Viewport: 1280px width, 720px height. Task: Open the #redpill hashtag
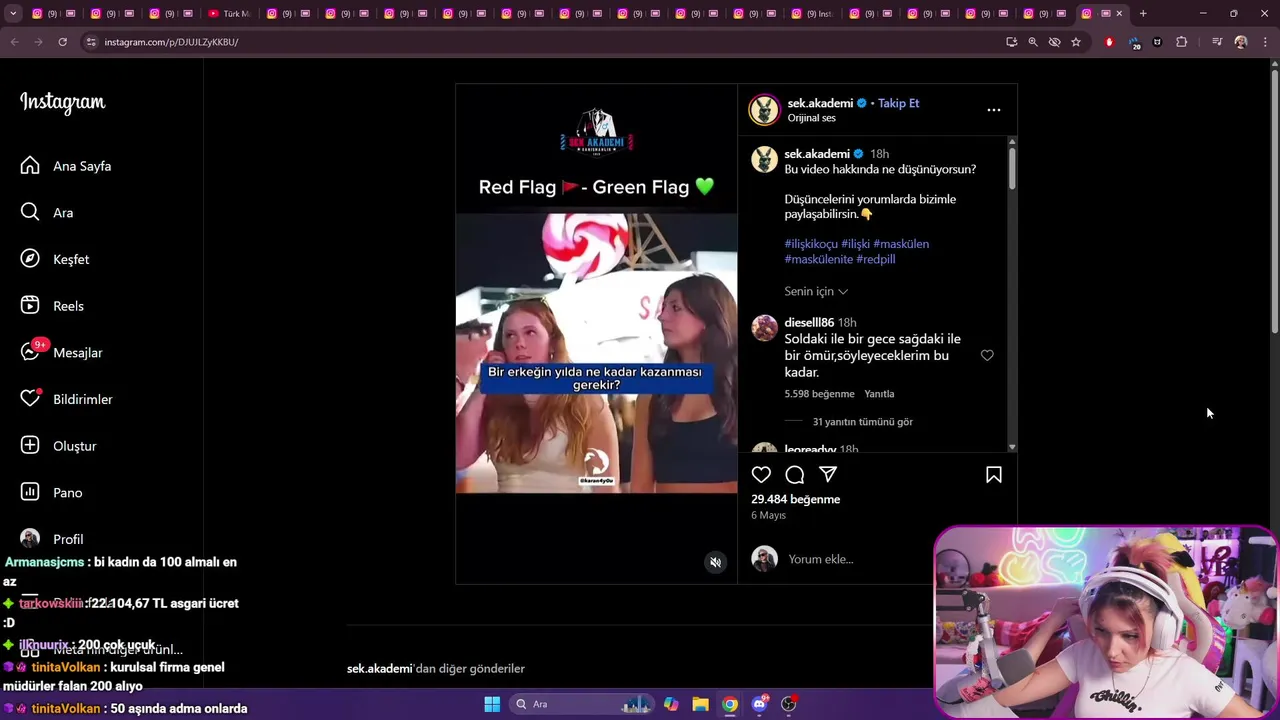tap(875, 259)
